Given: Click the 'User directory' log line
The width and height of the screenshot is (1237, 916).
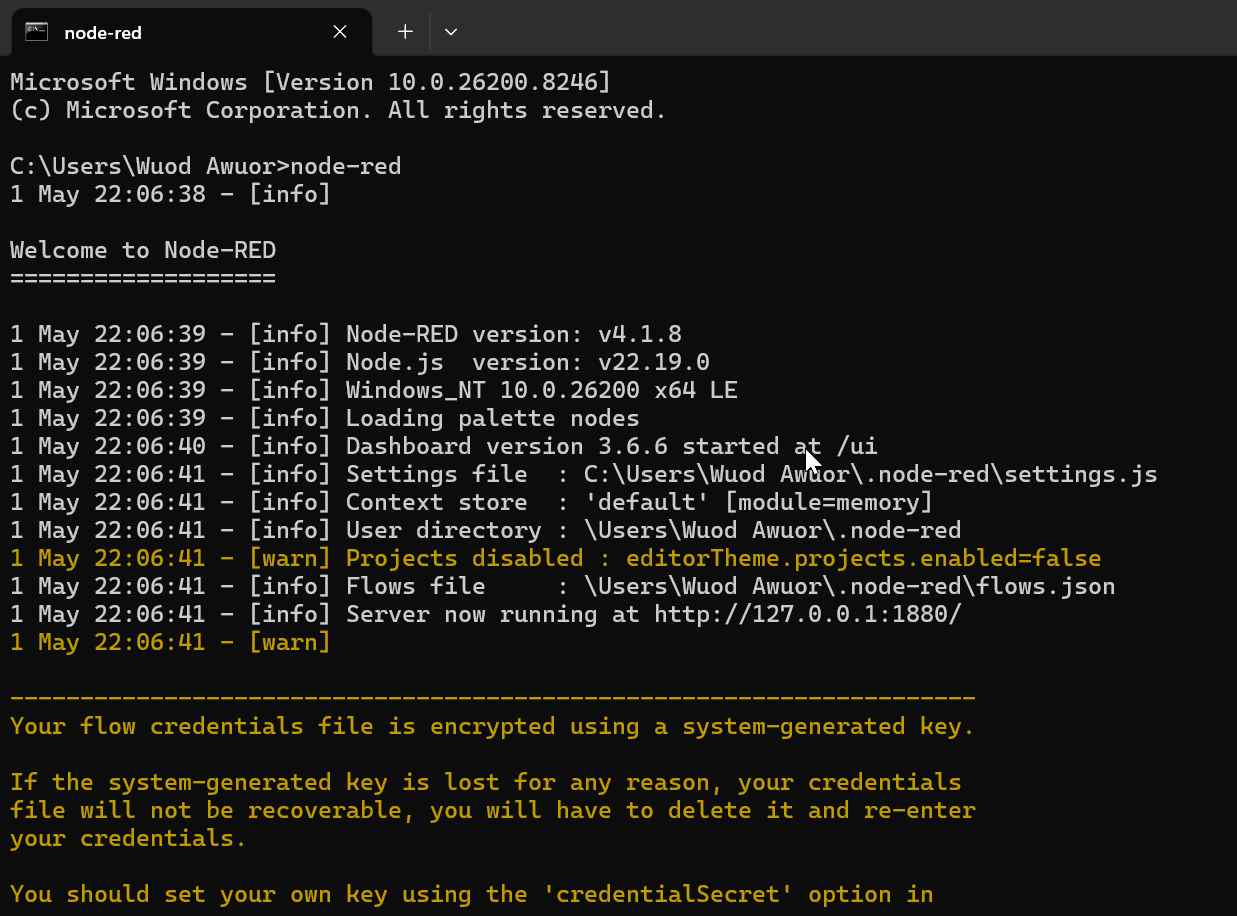Looking at the screenshot, I should pyautogui.click(x=486, y=530).
